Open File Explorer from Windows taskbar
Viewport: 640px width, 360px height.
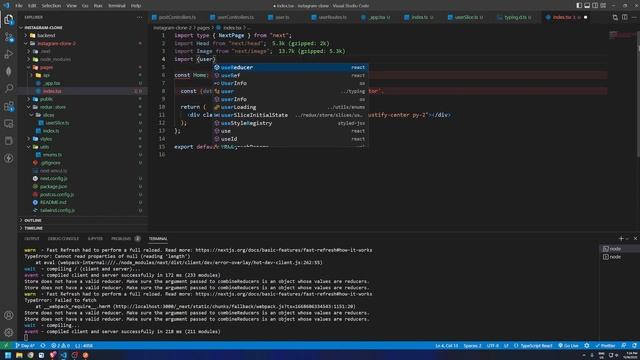click(19, 355)
